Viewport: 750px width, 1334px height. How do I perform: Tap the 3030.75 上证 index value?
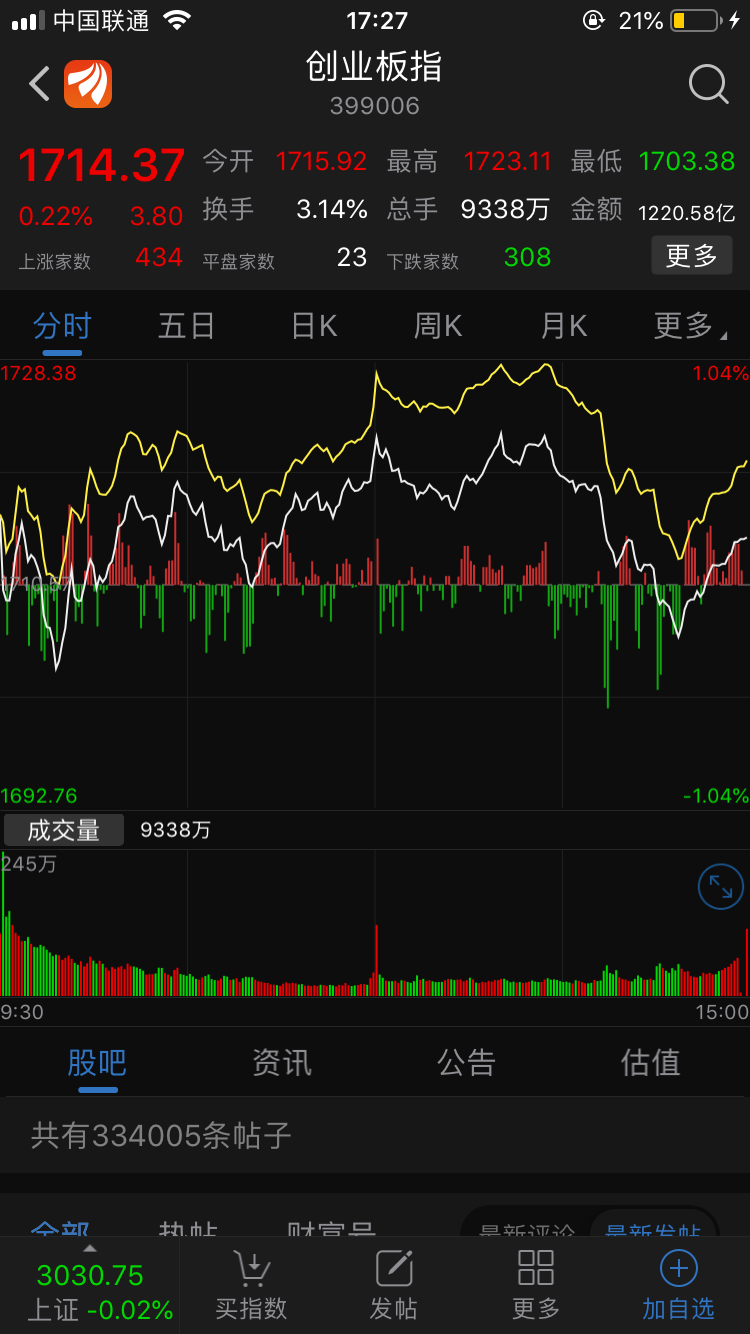tap(90, 1275)
